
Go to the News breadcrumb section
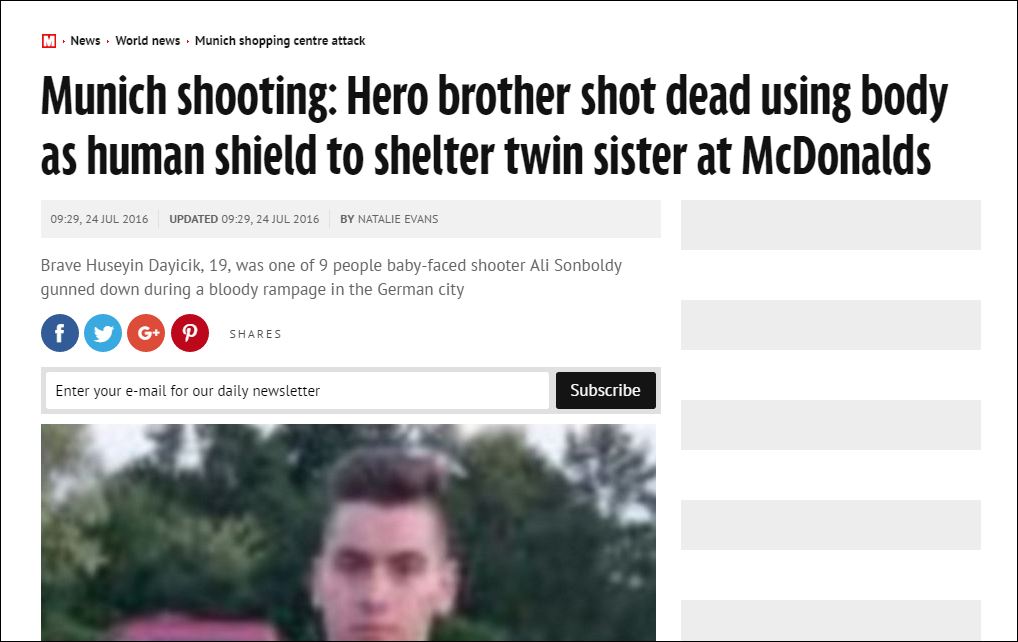(85, 41)
